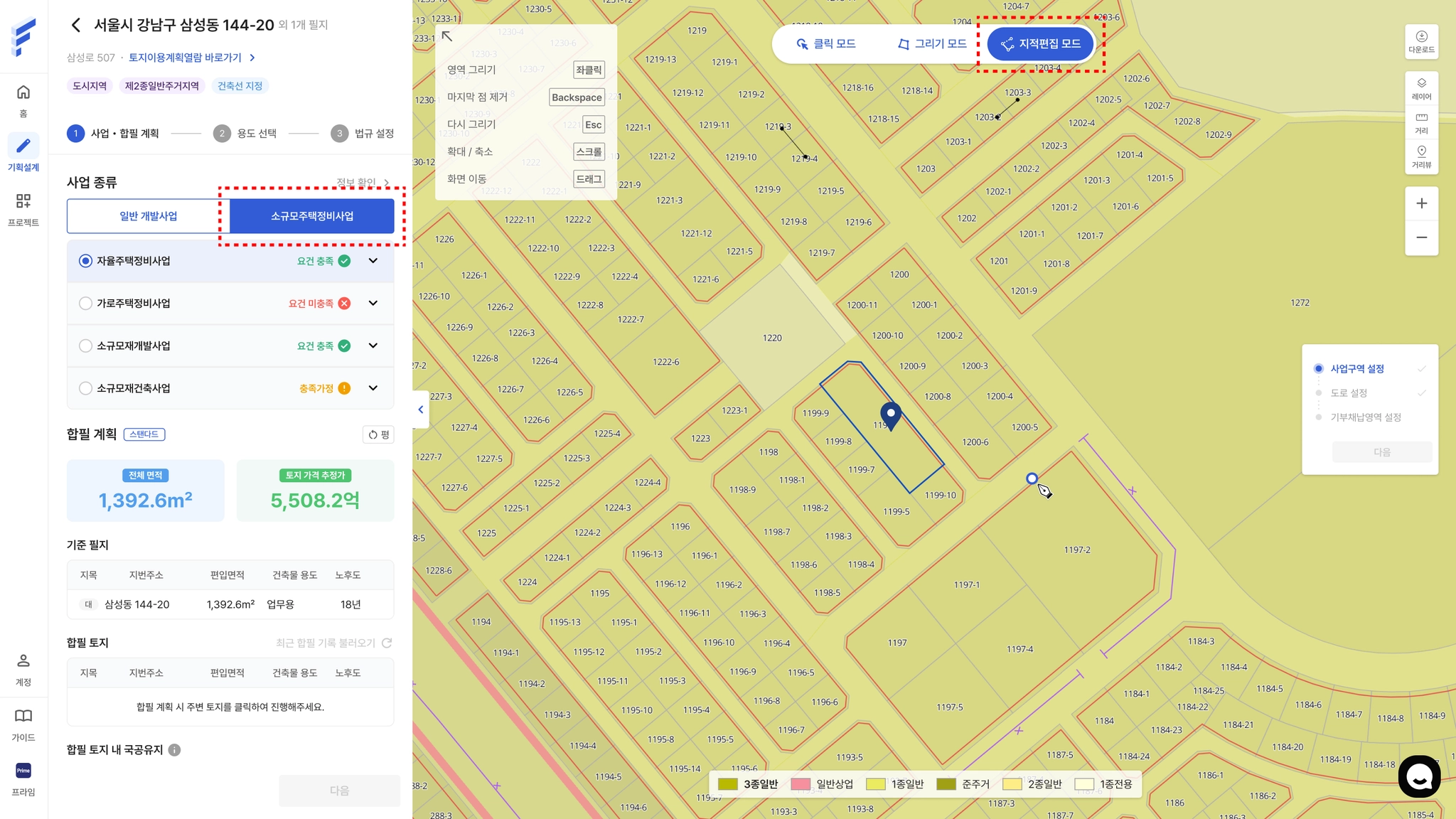Collapse the left side panel
The image size is (1456, 819).
420,409
